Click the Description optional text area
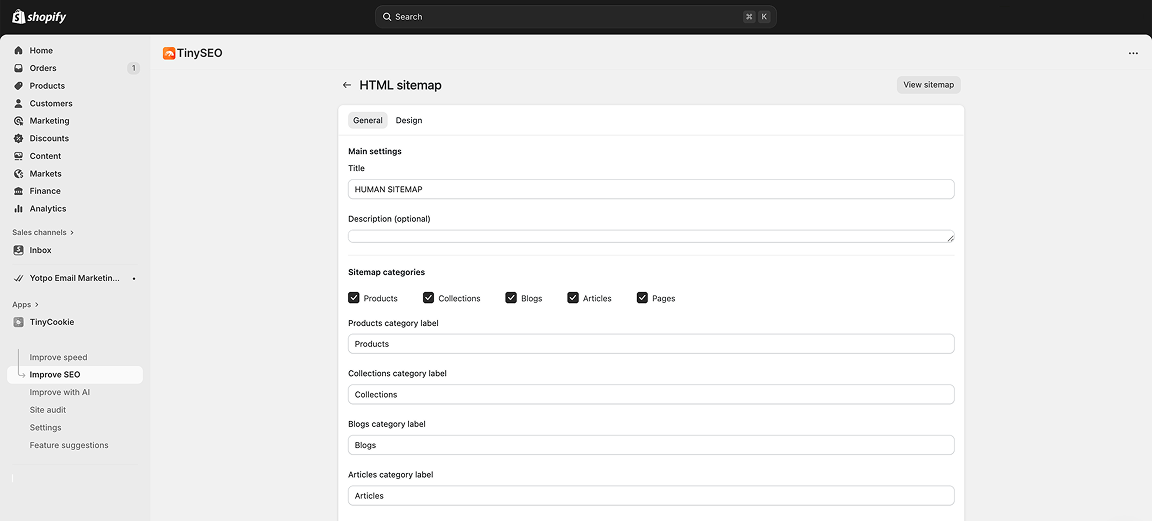 [x=651, y=237]
